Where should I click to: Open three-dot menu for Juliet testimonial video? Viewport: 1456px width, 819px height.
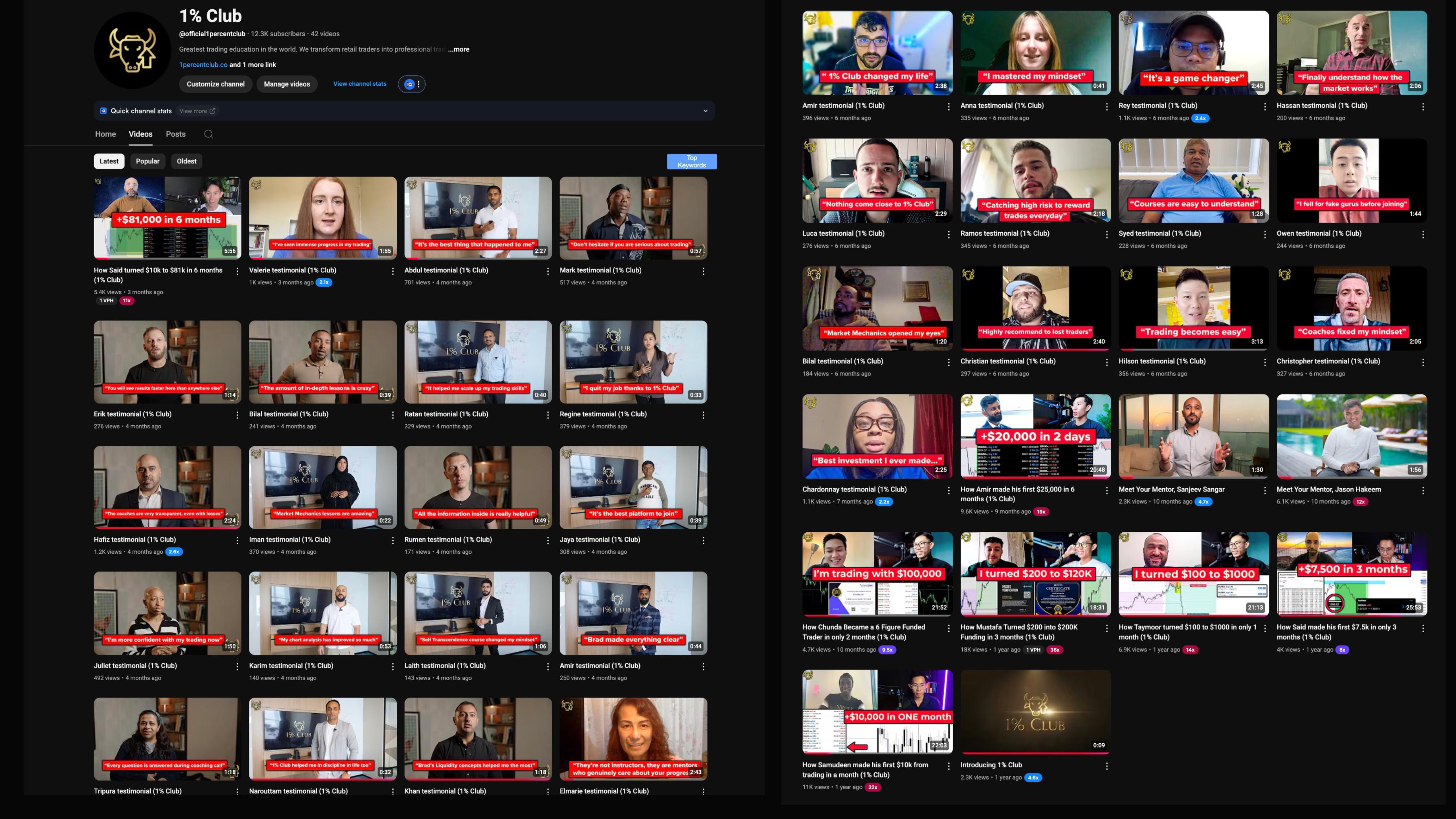tap(237, 666)
